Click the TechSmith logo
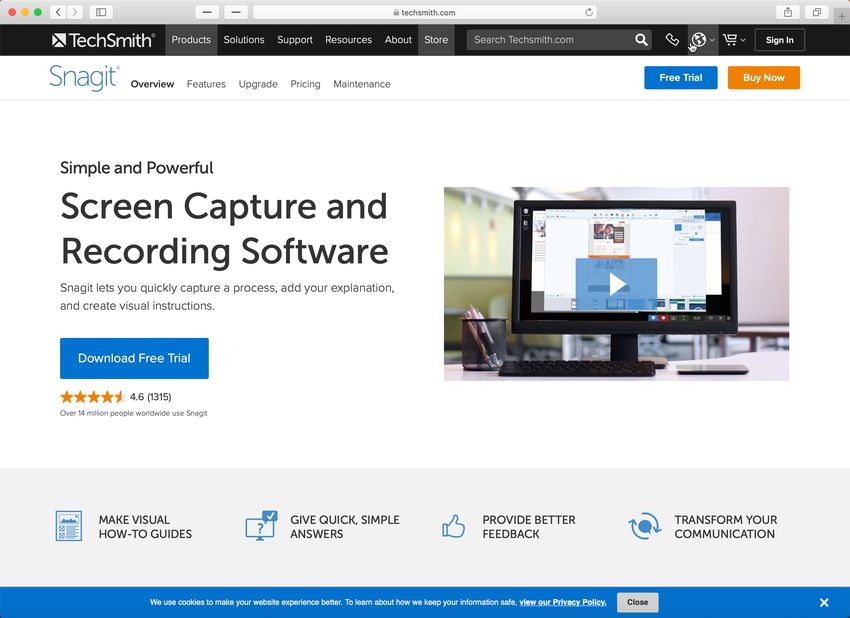 (103, 40)
